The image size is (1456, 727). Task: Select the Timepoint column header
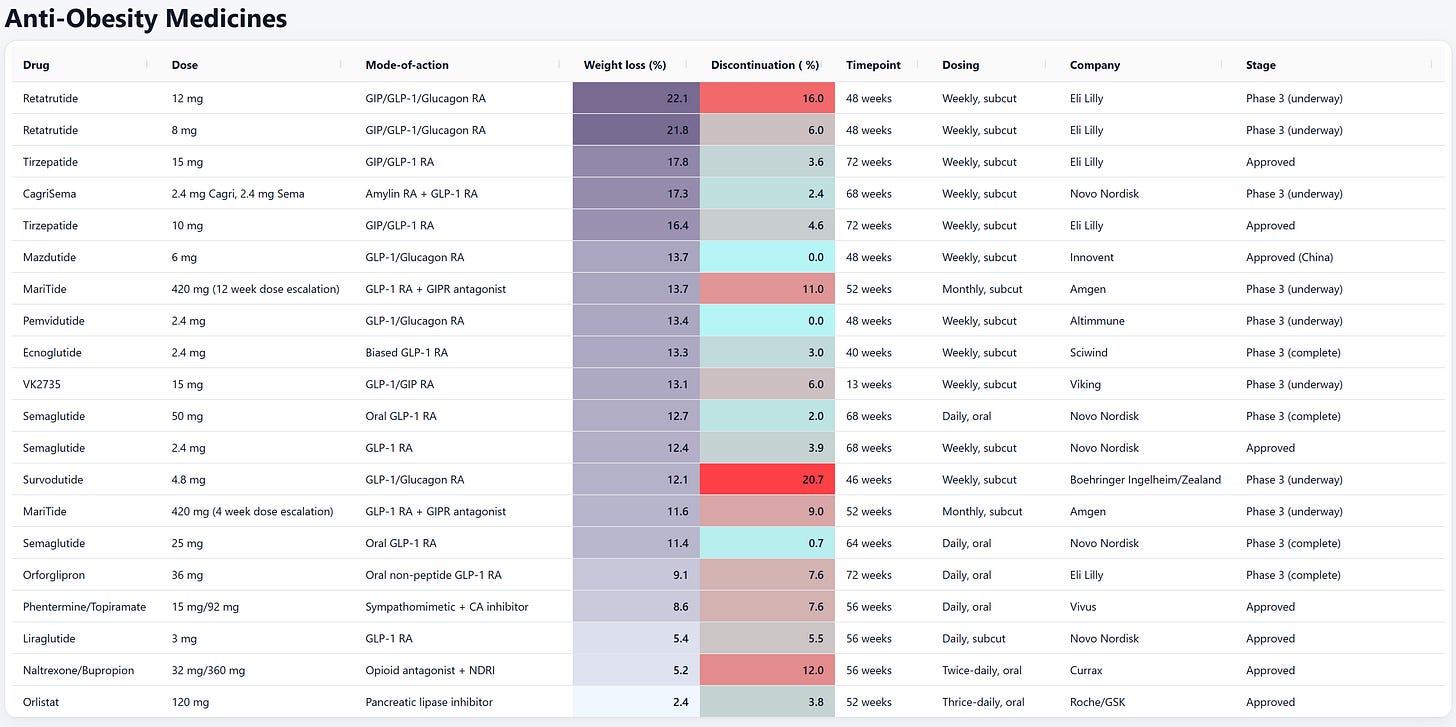click(x=873, y=65)
